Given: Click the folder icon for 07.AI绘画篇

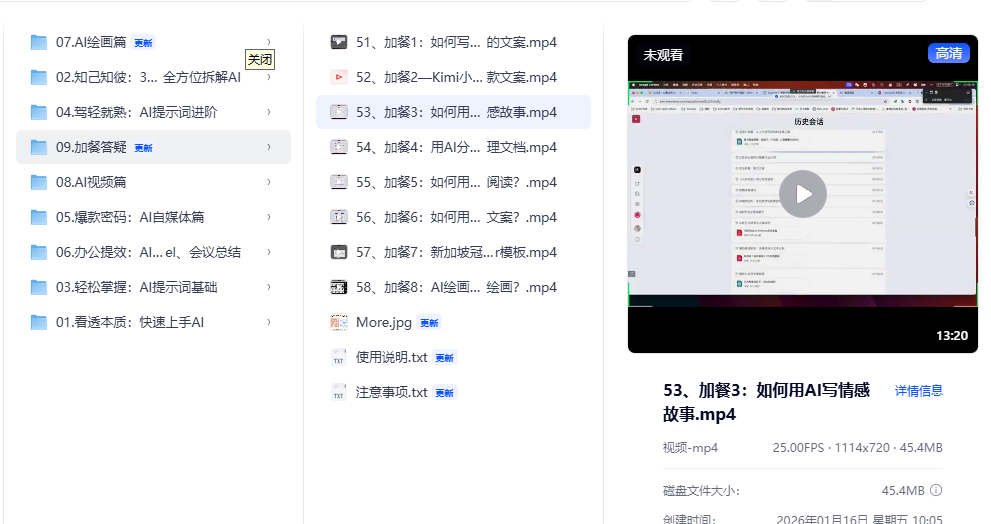Looking at the screenshot, I should (x=39, y=42).
